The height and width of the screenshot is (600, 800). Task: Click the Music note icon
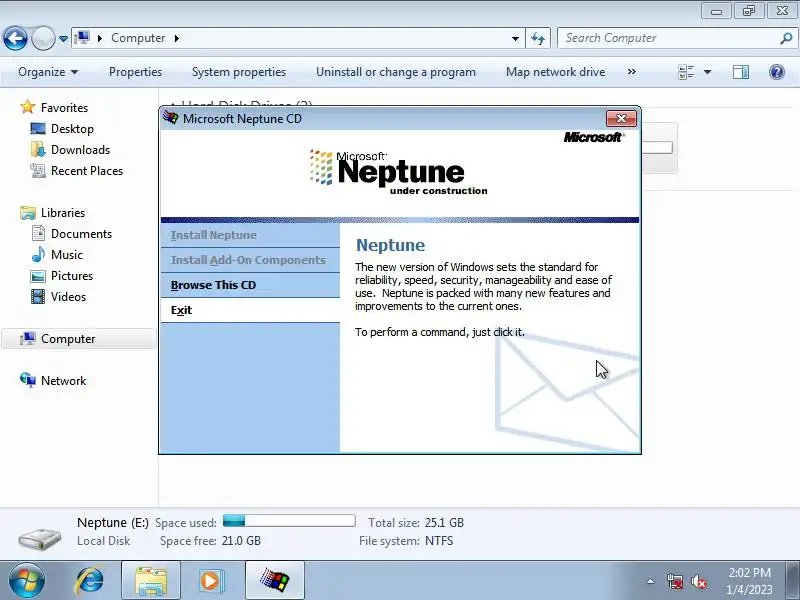(38, 254)
